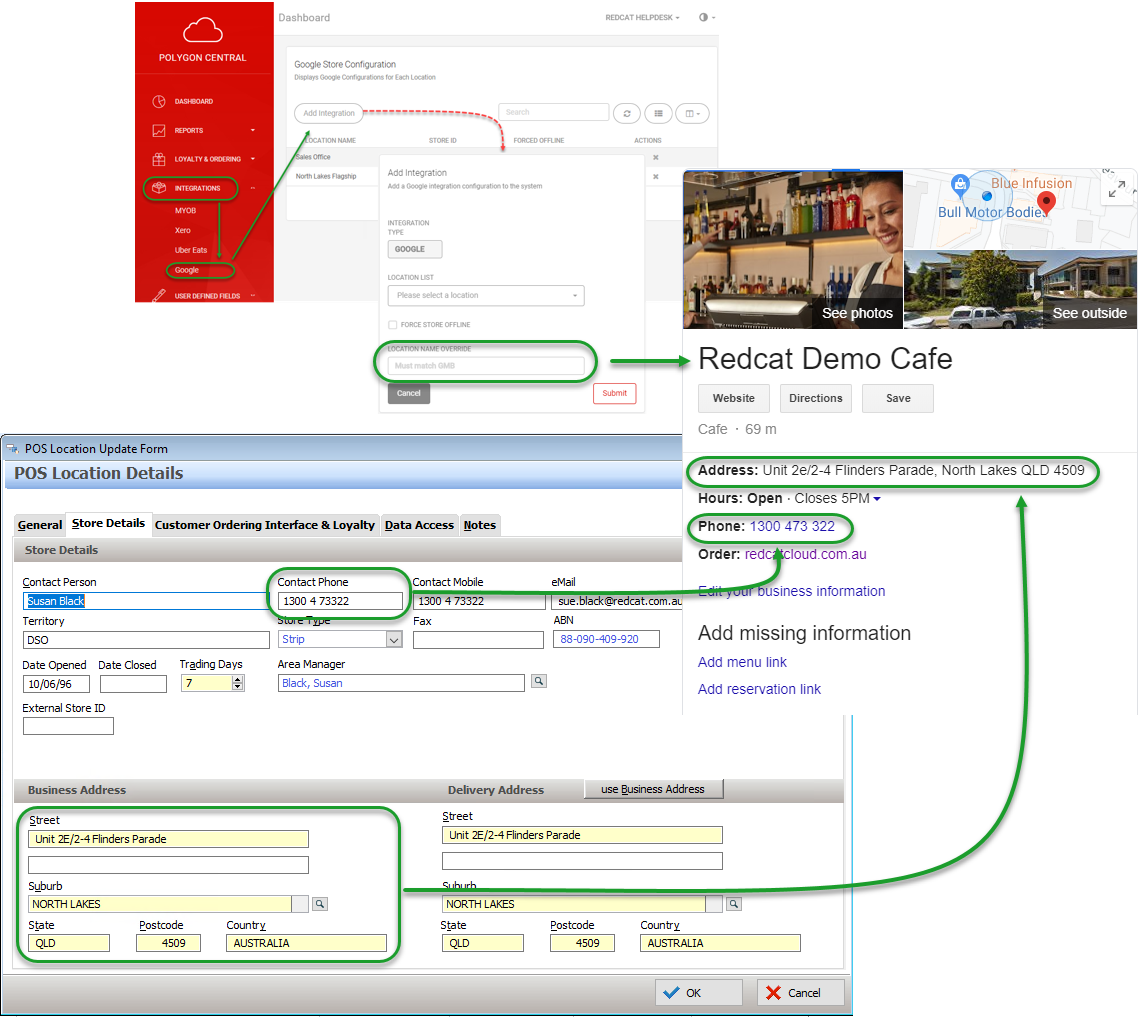Click the eMail field
This screenshot has height=1017, width=1139.
[617, 601]
